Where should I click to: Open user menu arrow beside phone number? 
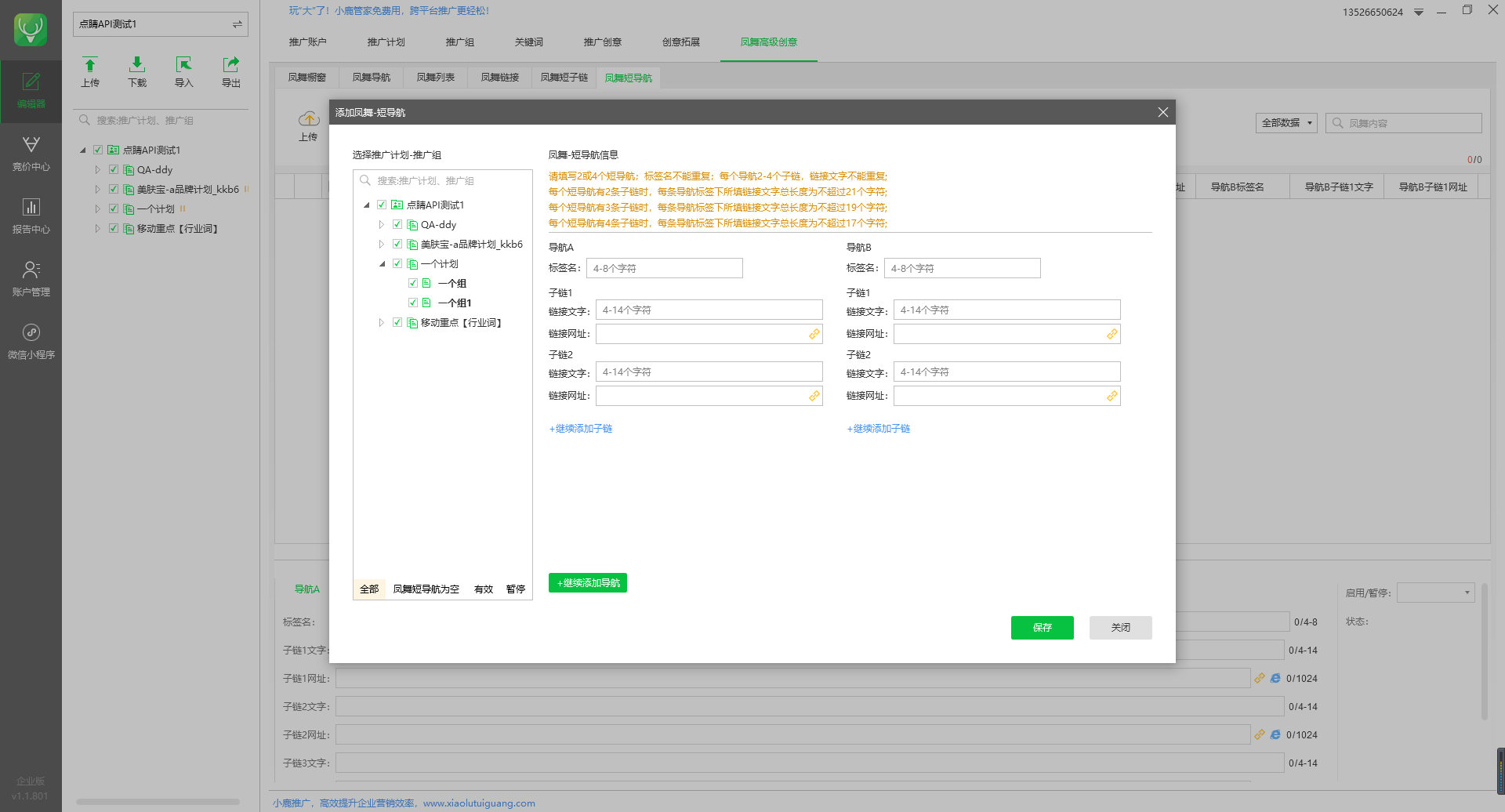(x=1419, y=13)
